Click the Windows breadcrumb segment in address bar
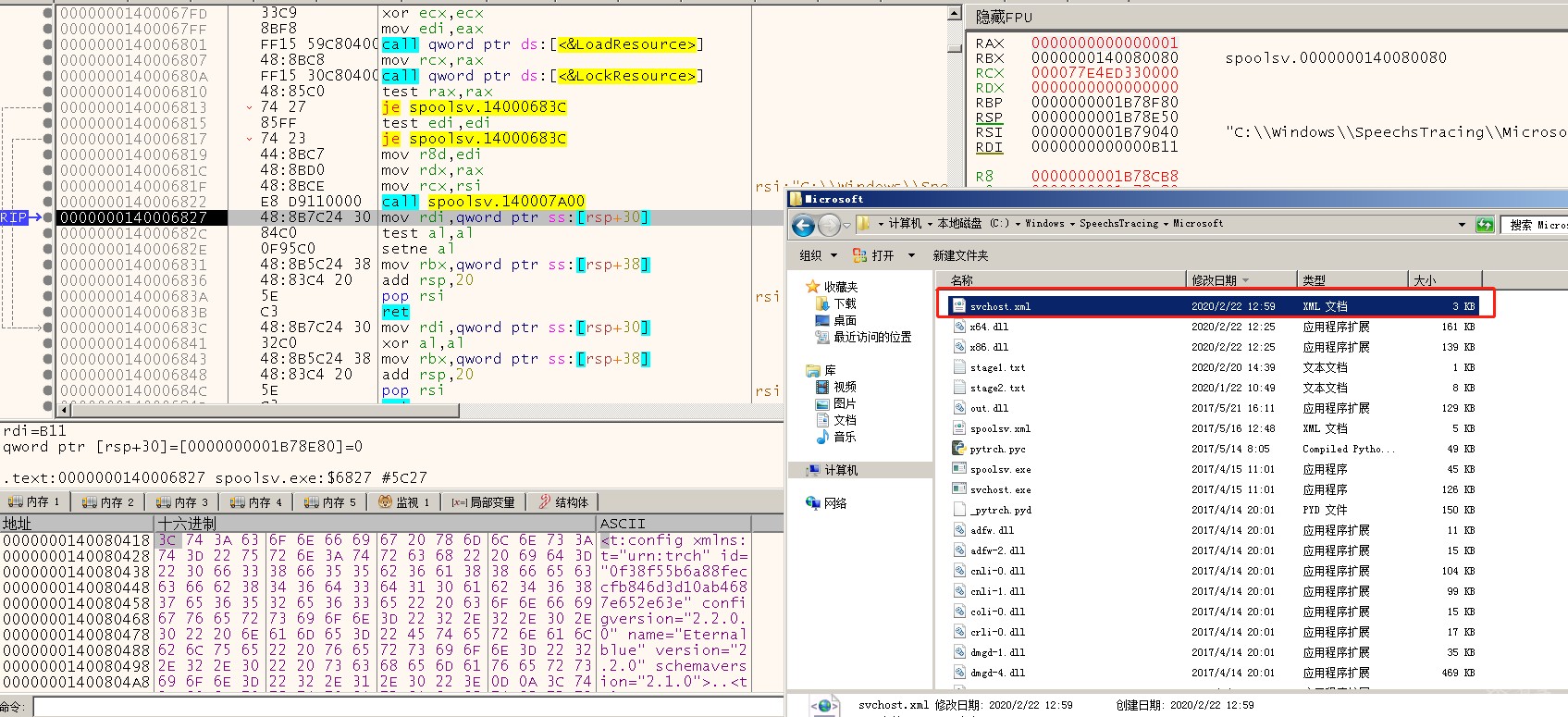The height and width of the screenshot is (717, 1568). click(1044, 224)
